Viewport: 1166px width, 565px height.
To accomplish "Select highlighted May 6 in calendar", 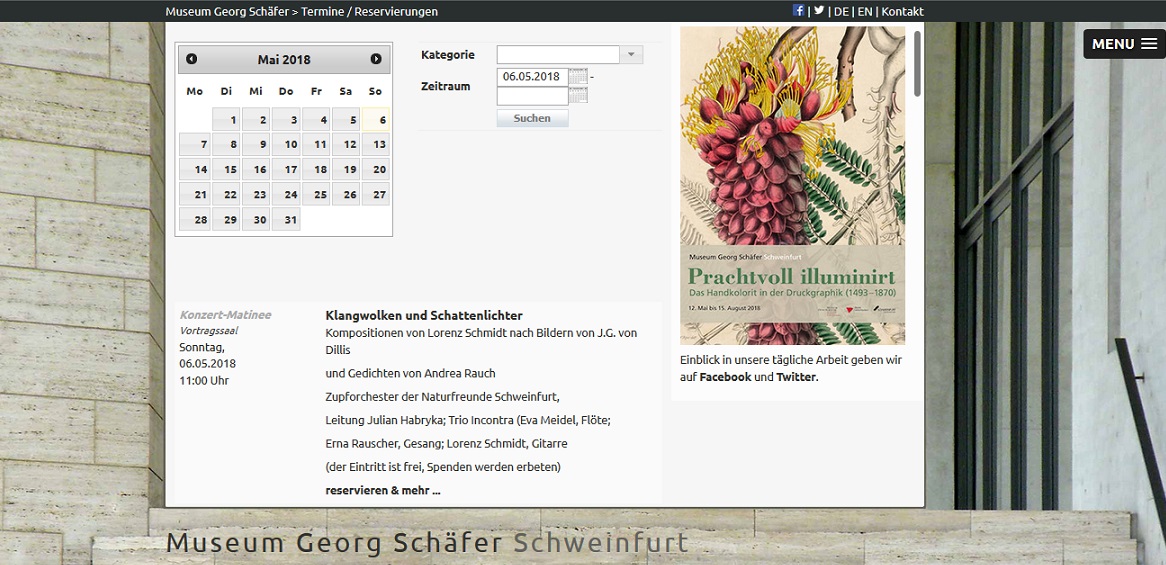I will point(376,120).
